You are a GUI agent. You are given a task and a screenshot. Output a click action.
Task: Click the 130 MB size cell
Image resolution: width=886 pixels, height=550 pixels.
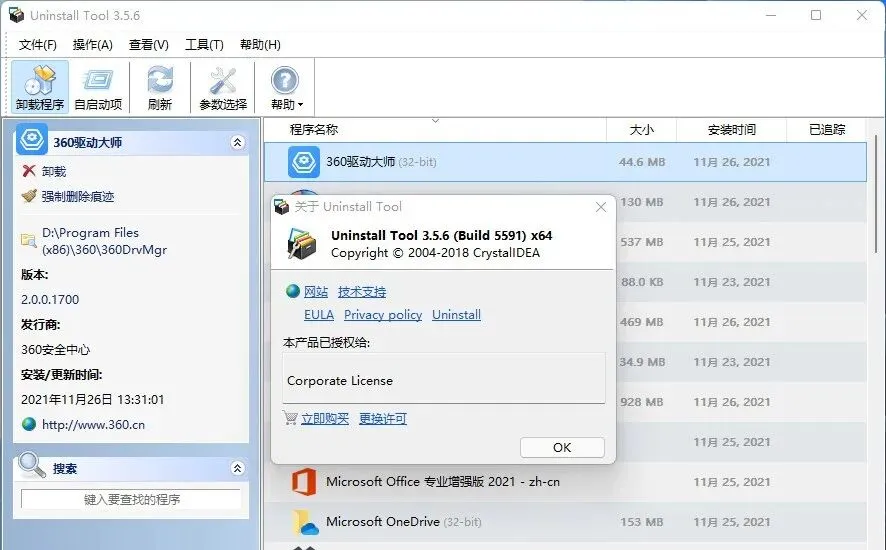642,202
